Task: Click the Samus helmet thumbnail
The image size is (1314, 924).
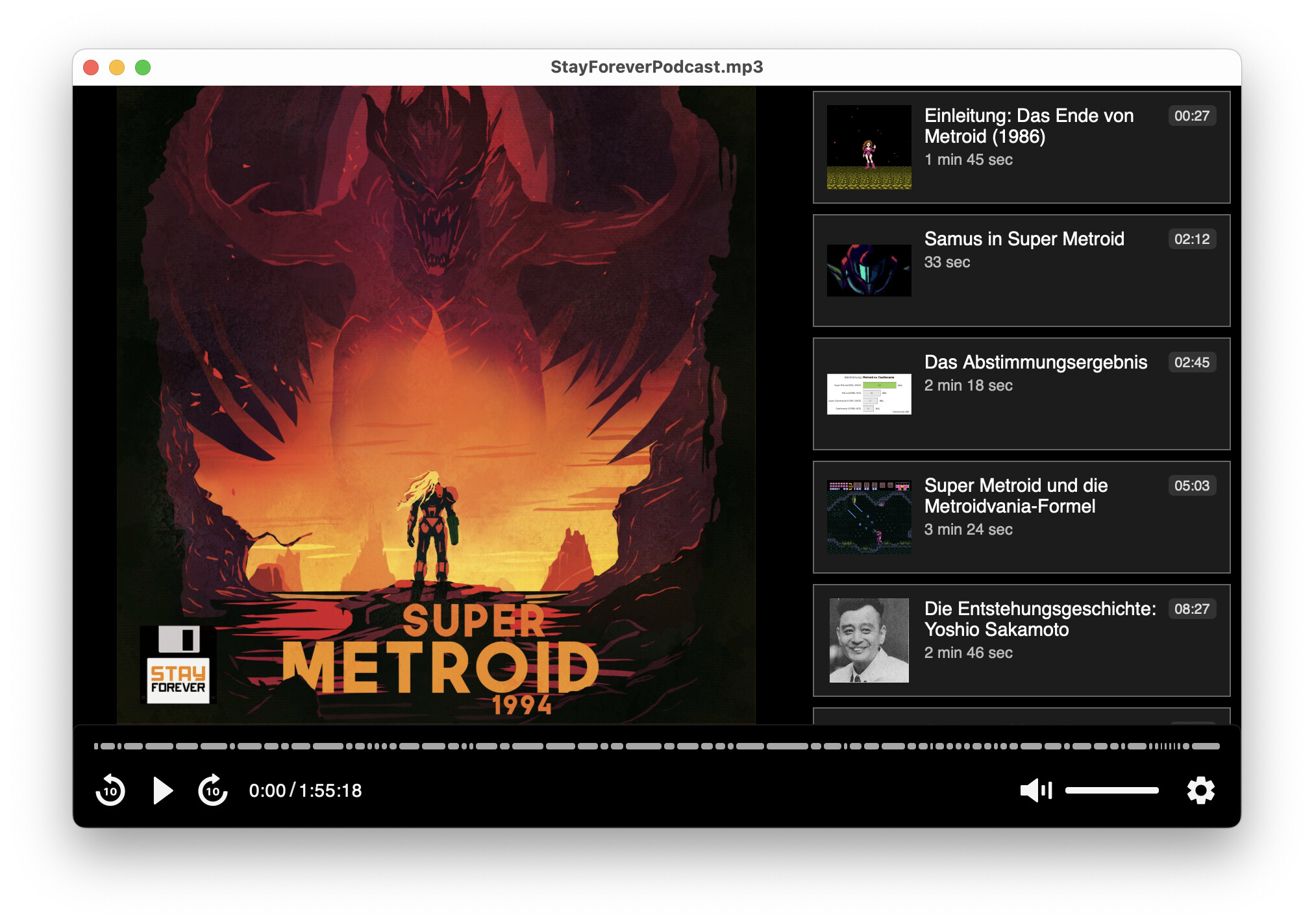Action: pos(869,271)
